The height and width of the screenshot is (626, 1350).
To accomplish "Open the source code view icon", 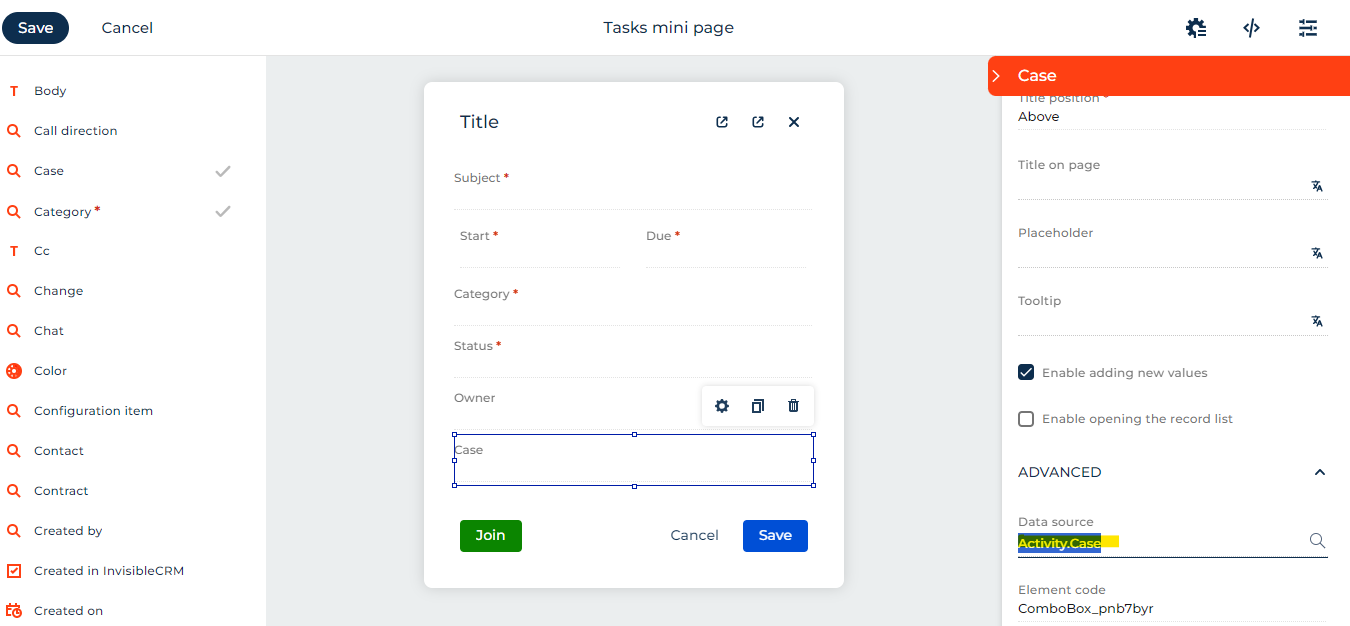I will point(1251,28).
